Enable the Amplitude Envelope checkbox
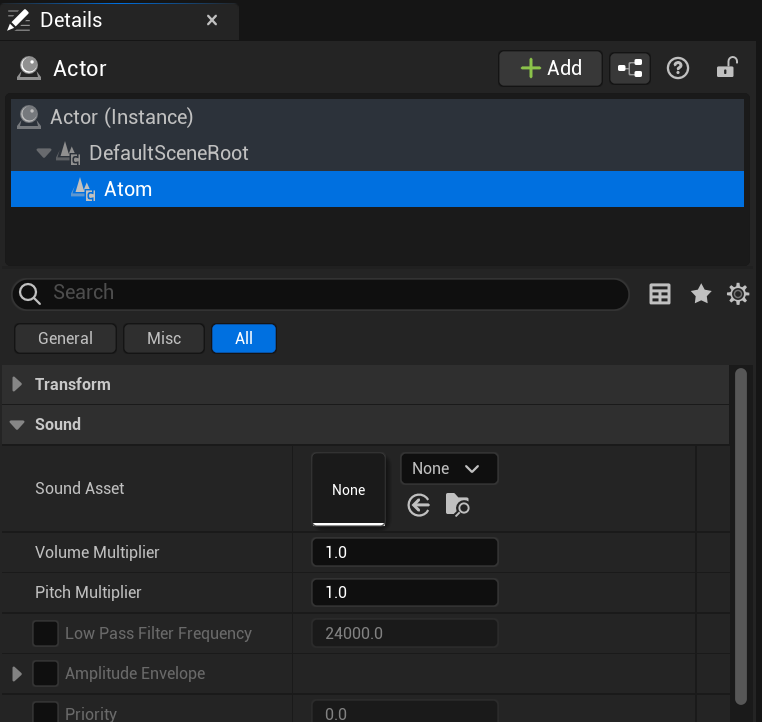762x722 pixels. coord(45,673)
